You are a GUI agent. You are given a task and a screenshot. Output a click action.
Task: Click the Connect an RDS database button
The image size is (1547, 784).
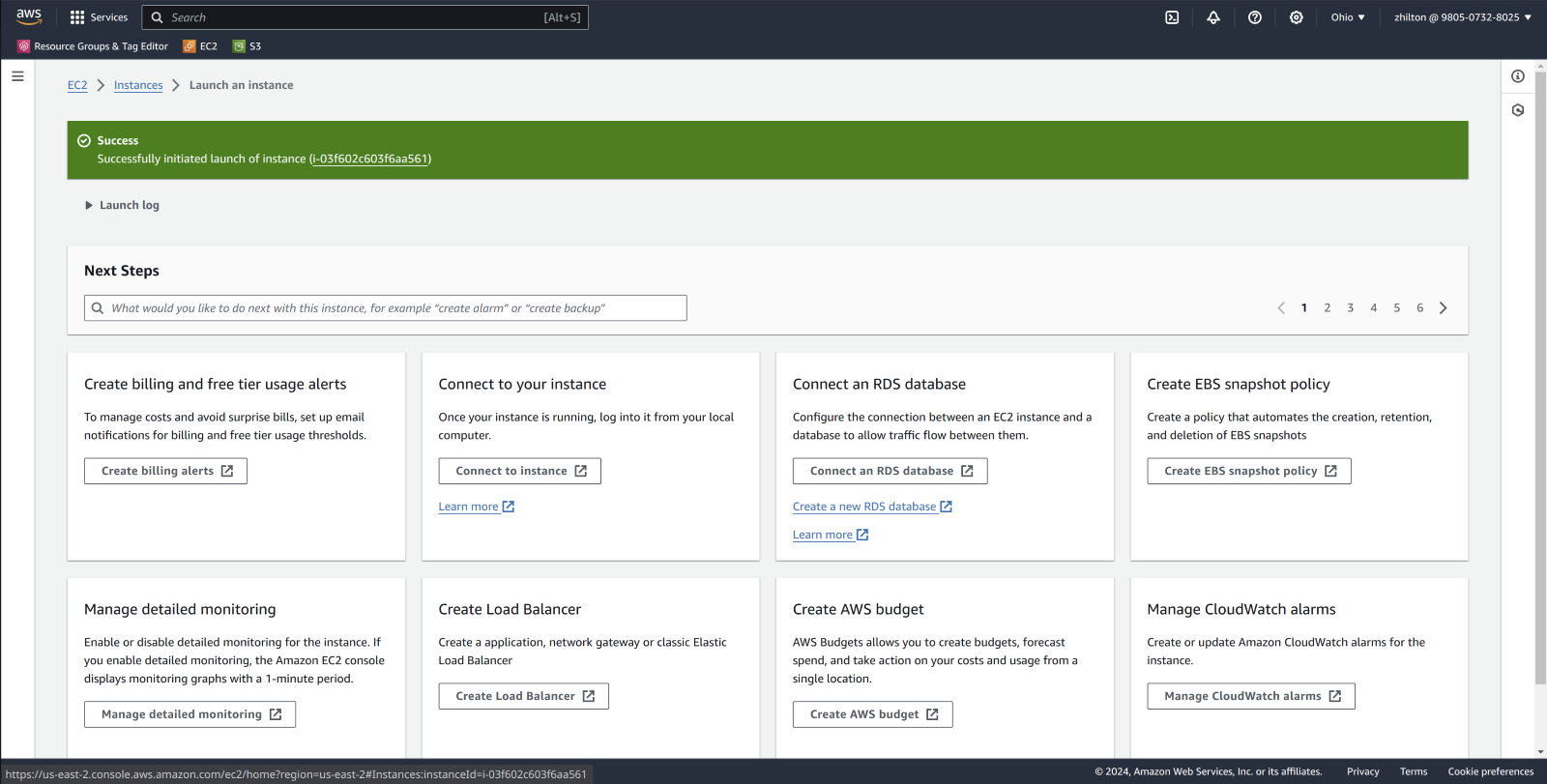890,471
